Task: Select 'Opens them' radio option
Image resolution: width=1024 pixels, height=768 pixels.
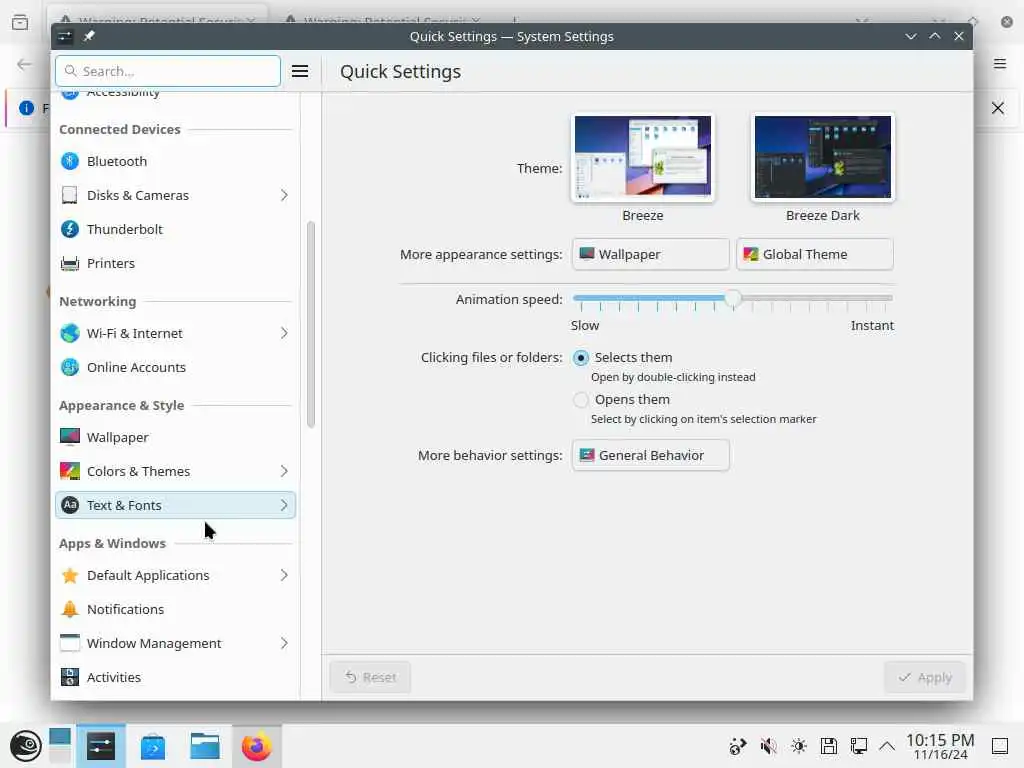Action: pos(581,400)
